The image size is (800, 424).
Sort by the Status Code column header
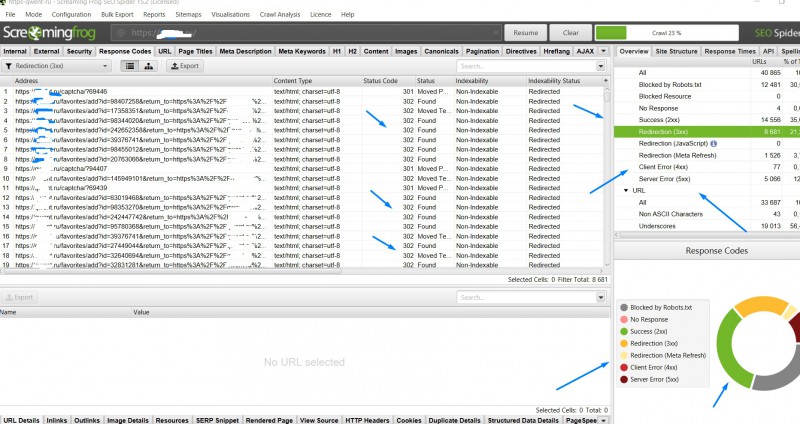pos(380,81)
